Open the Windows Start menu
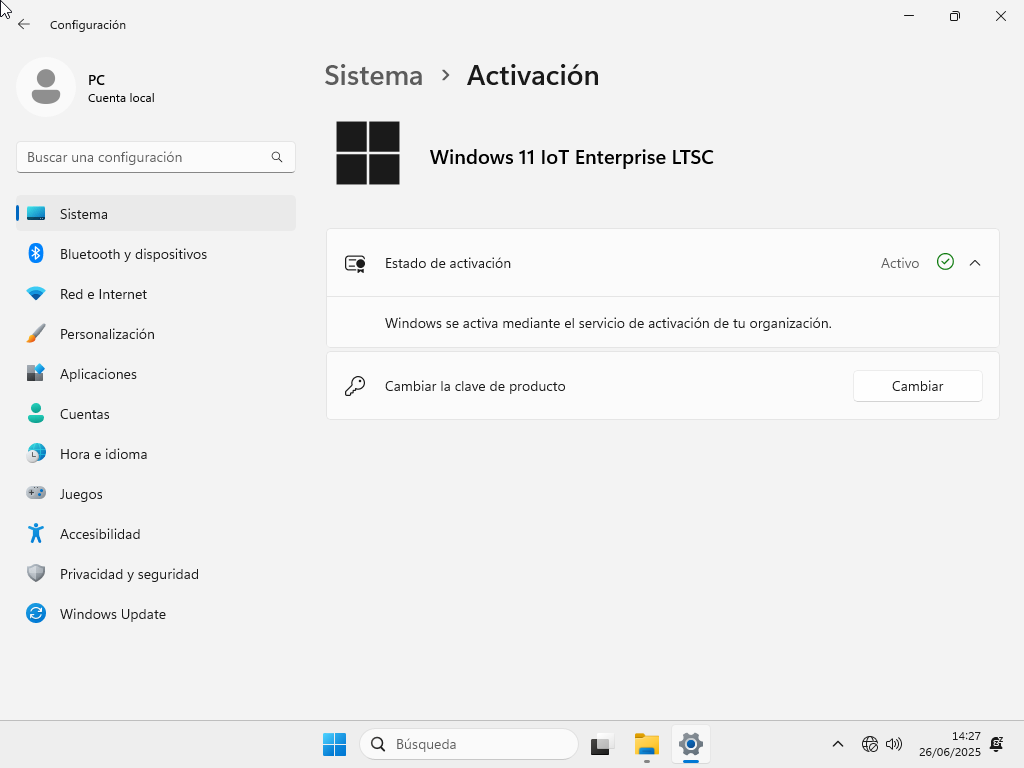 pos(334,744)
